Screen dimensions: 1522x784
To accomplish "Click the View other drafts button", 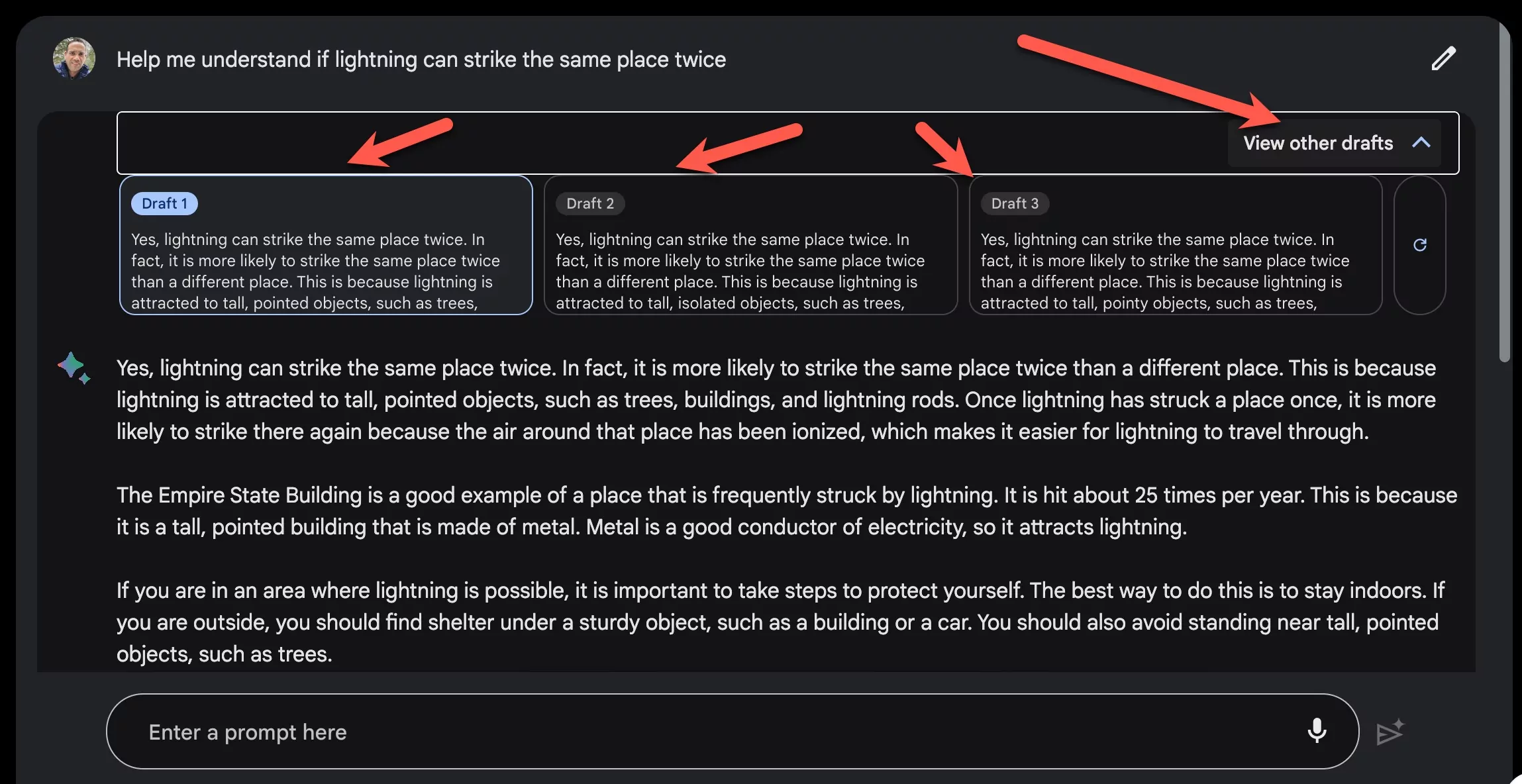I will pyautogui.click(x=1318, y=143).
